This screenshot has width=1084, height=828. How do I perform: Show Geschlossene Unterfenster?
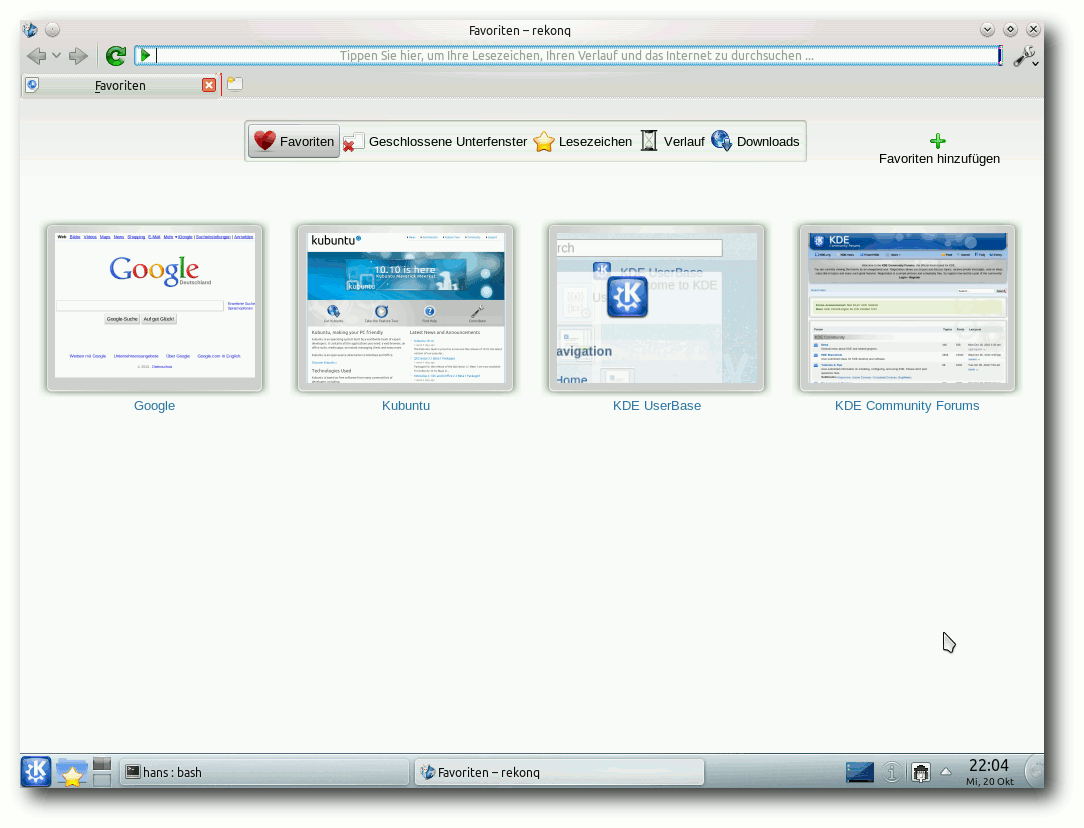436,141
